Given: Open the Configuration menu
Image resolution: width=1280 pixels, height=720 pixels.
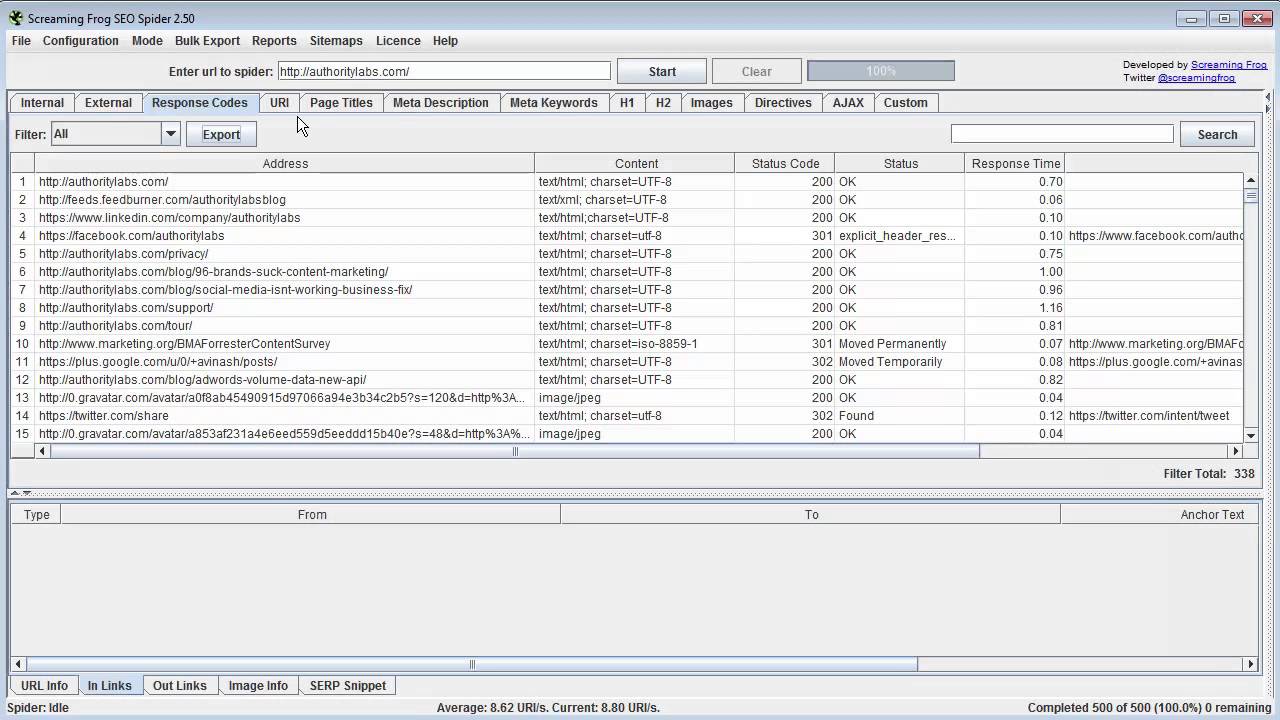Looking at the screenshot, I should click(81, 41).
